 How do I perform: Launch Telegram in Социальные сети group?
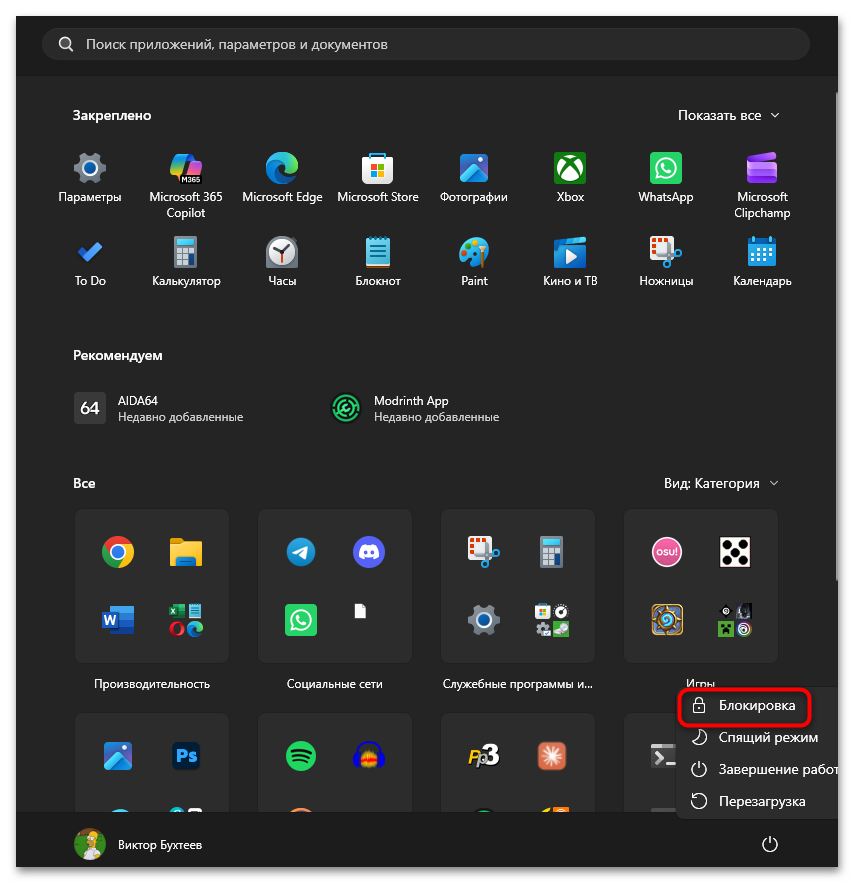(x=301, y=552)
